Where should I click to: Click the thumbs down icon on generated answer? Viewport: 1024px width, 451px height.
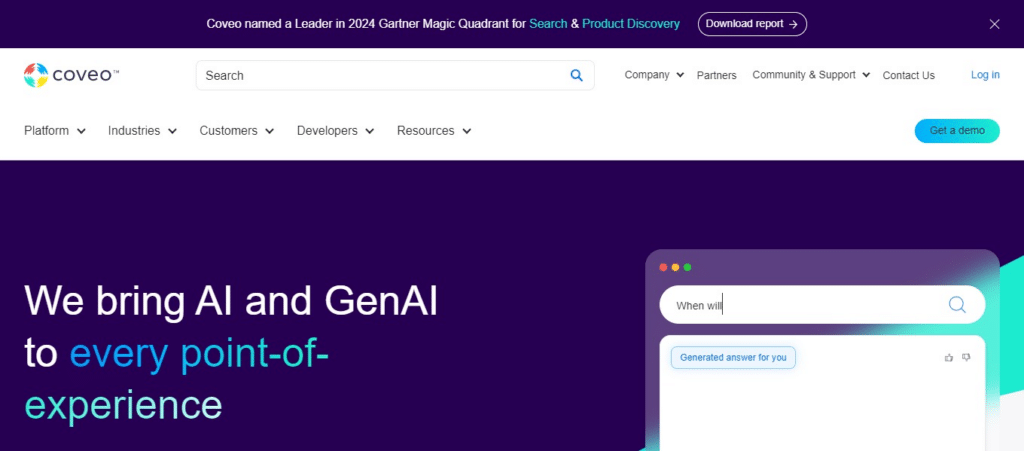click(x=966, y=357)
